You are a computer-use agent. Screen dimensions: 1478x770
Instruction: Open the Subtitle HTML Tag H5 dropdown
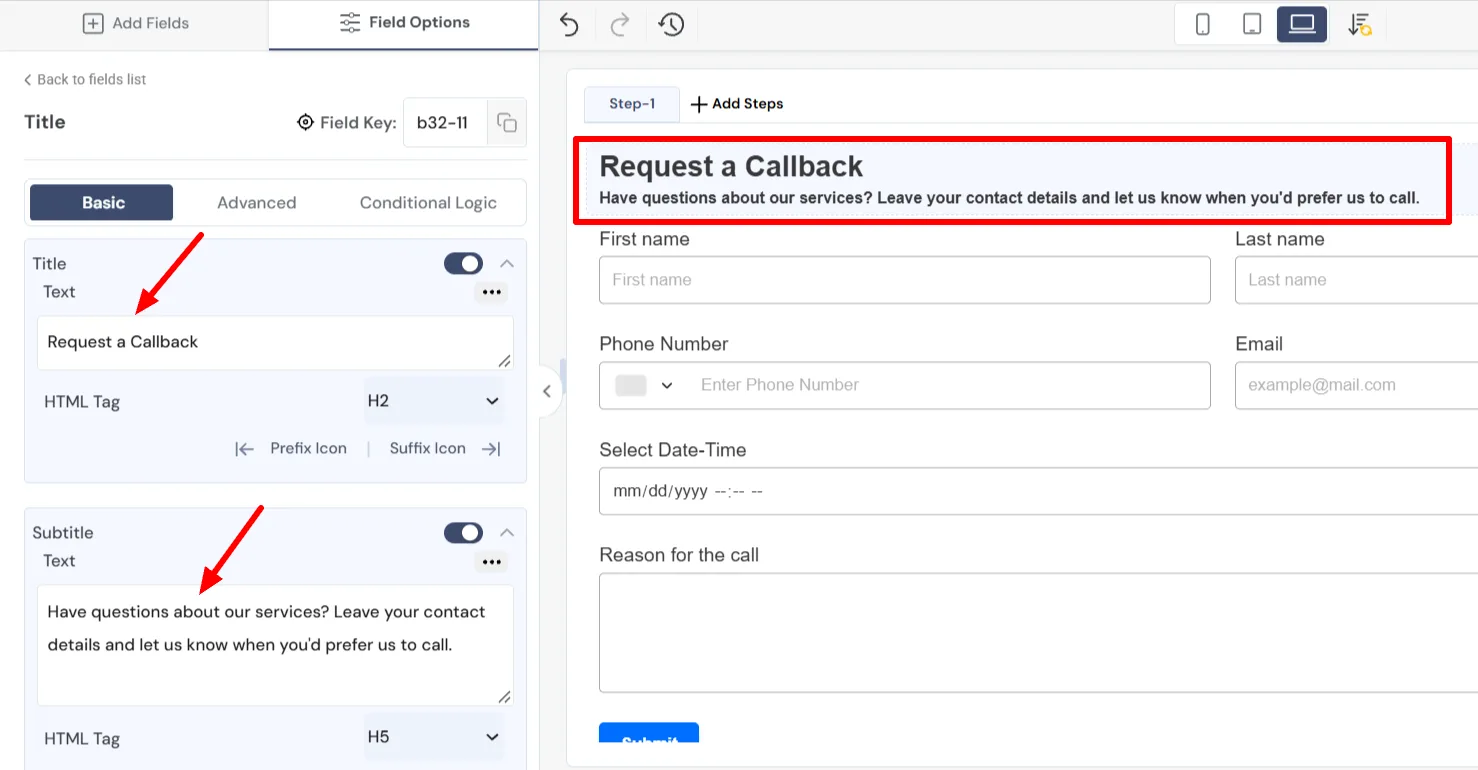tap(433, 737)
